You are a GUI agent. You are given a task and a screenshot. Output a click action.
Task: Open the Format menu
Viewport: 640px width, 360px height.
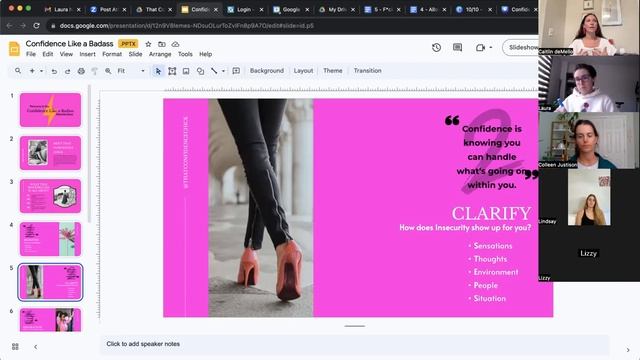tap(112, 54)
